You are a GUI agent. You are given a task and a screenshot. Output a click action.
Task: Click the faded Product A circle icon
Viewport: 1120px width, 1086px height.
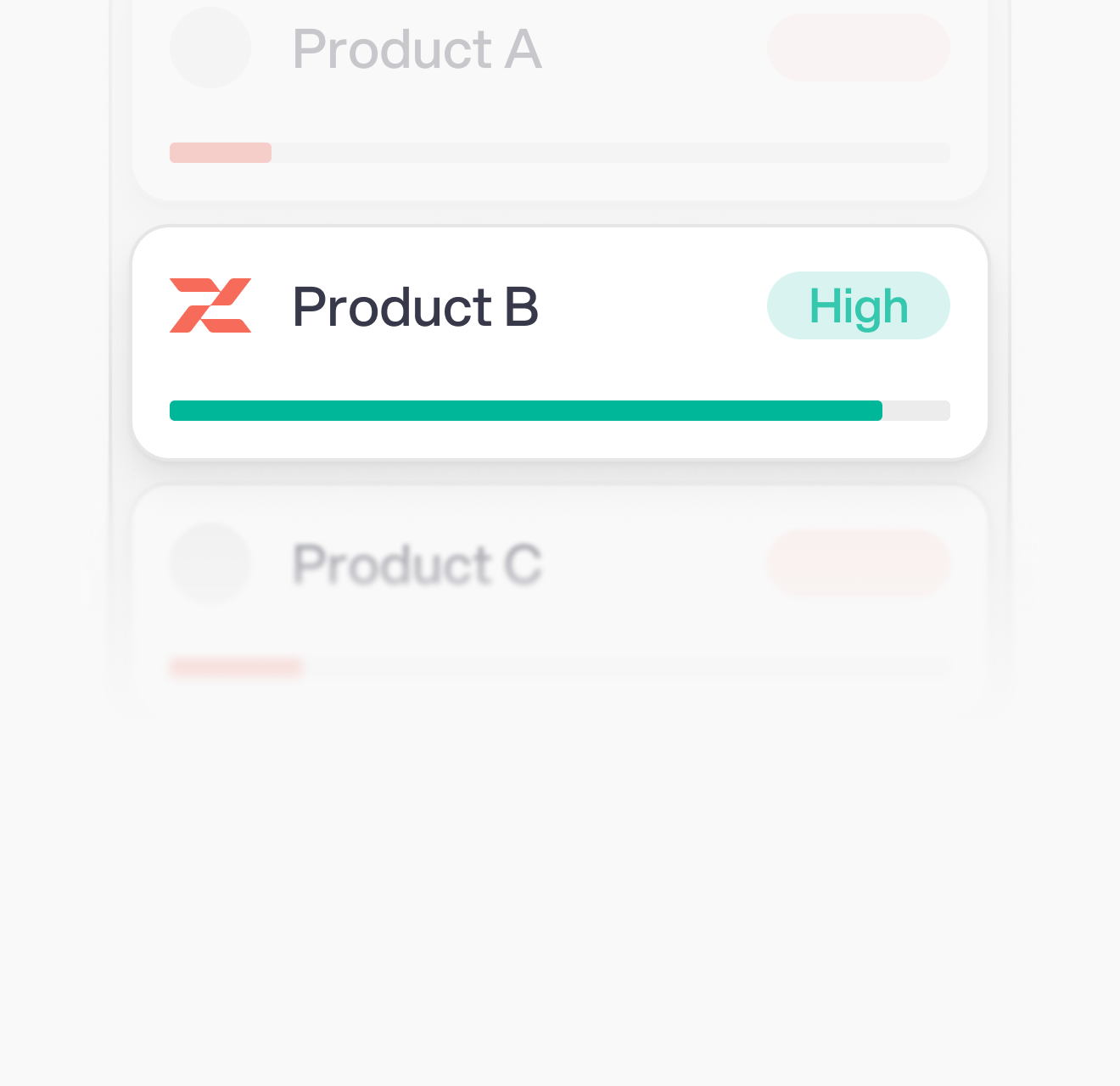point(210,48)
